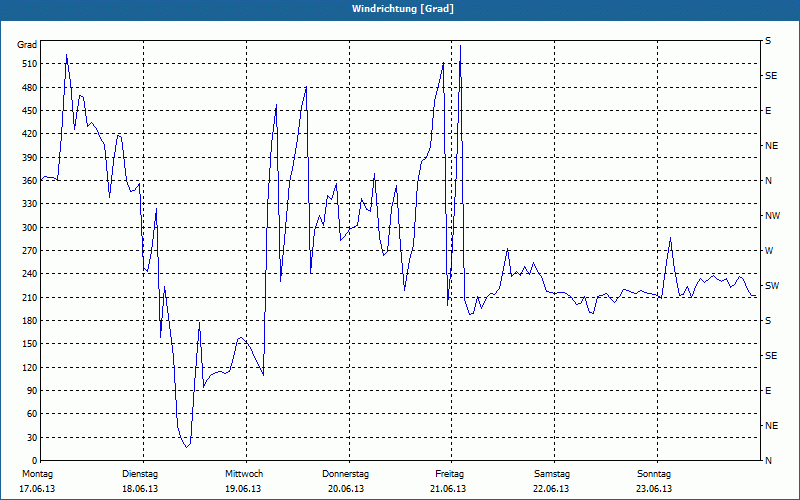Select the 'Donnerstag' day label
Screen dimensions: 800x500
345,474
